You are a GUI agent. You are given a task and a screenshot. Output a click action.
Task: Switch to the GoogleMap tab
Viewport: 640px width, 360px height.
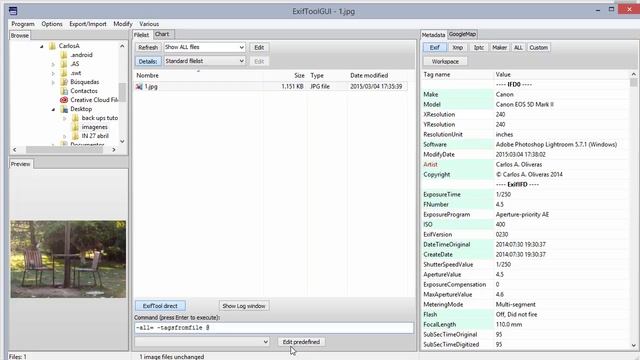point(462,34)
